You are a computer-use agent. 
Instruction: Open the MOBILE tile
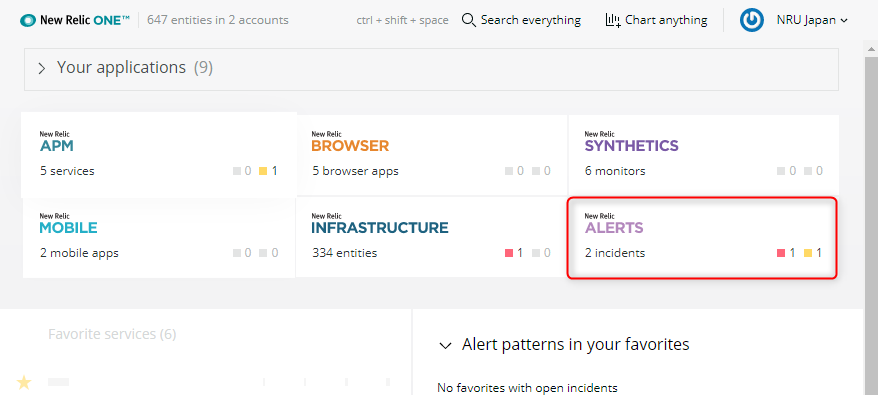[159, 238]
